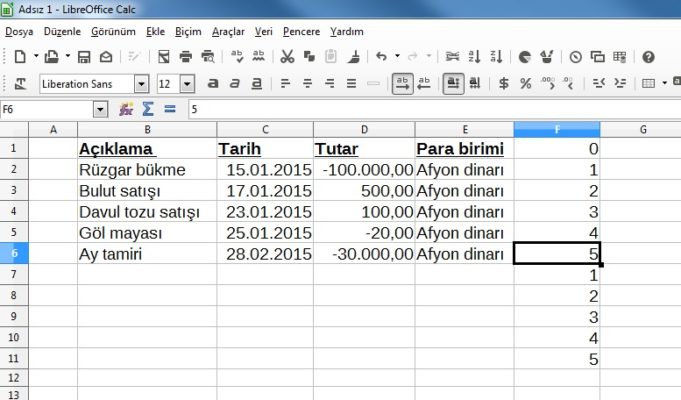Open the Biçim menu

coord(187,31)
